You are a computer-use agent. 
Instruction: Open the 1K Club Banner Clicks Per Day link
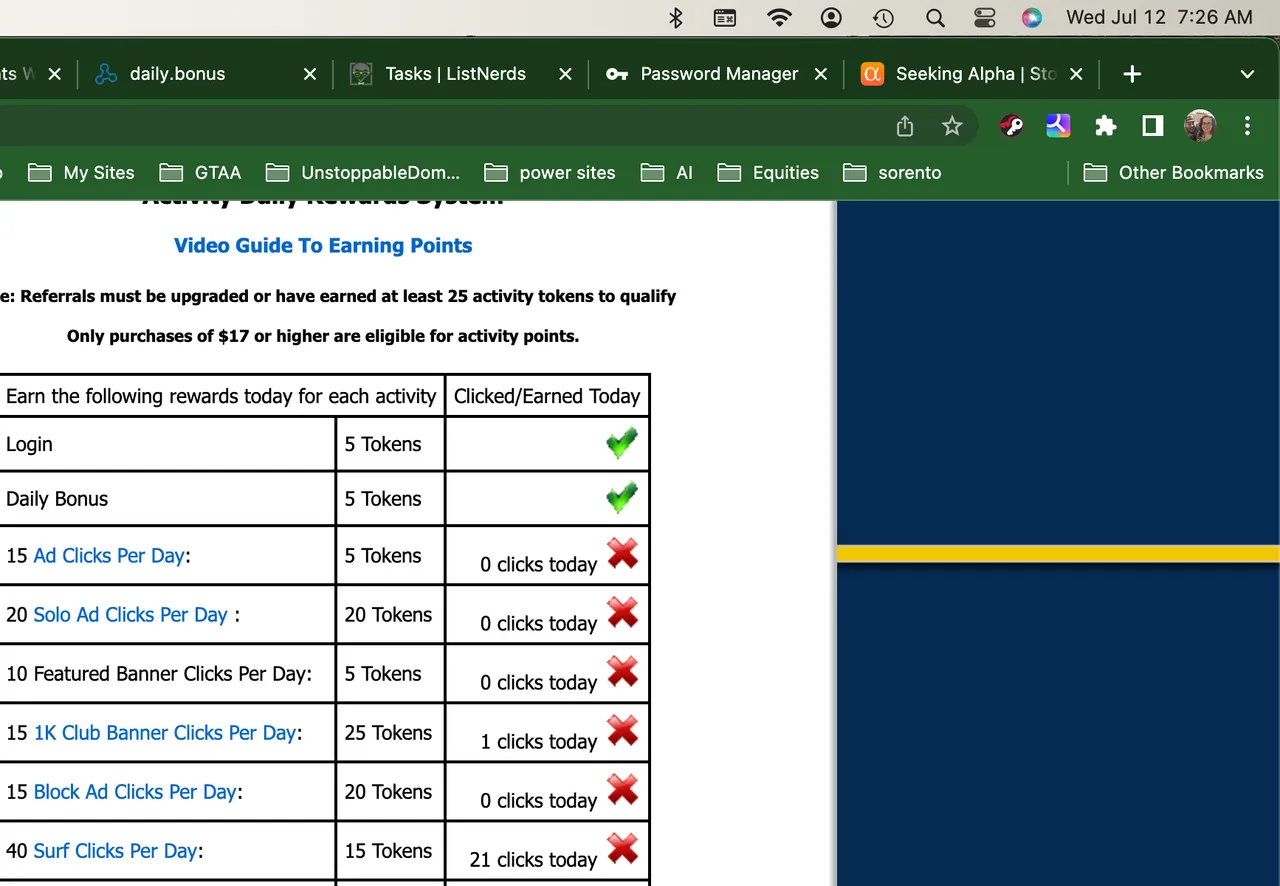[165, 733]
